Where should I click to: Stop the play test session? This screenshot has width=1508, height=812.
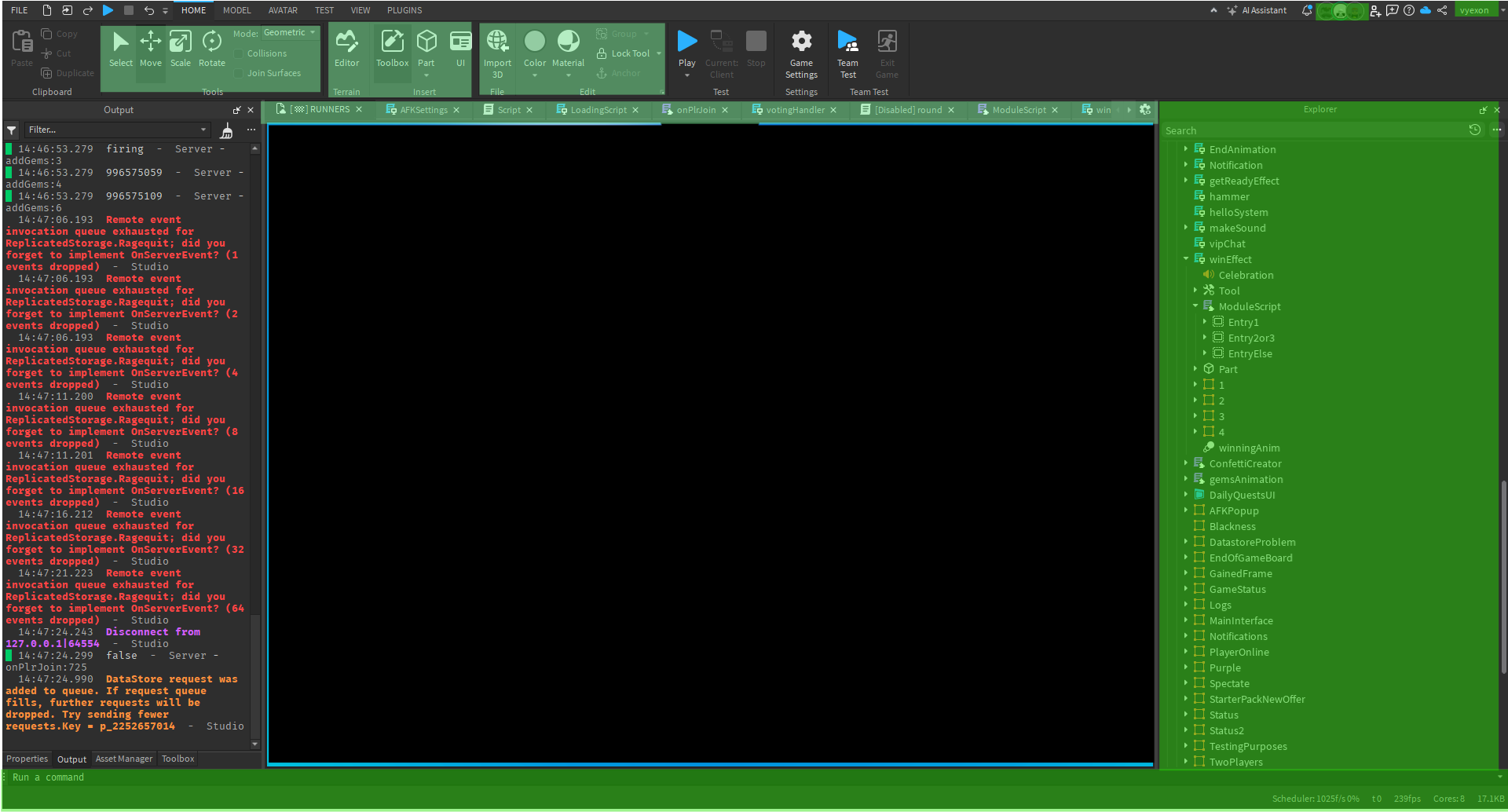tap(756, 49)
